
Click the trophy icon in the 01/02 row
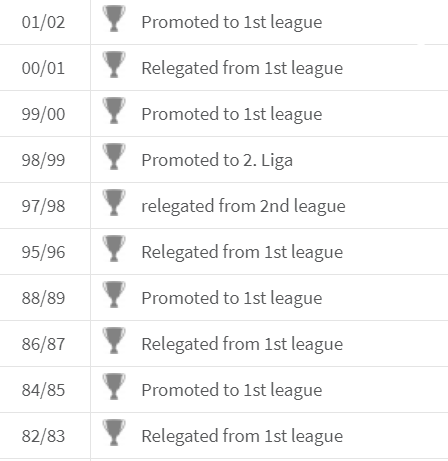click(114, 19)
